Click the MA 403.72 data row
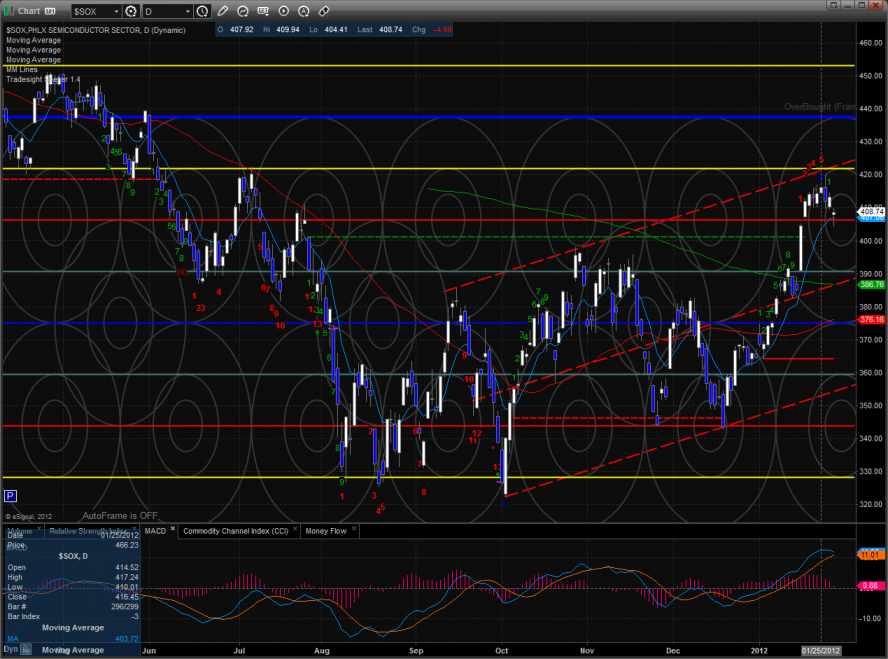Viewport: 888px width, 659px height. tap(72, 639)
